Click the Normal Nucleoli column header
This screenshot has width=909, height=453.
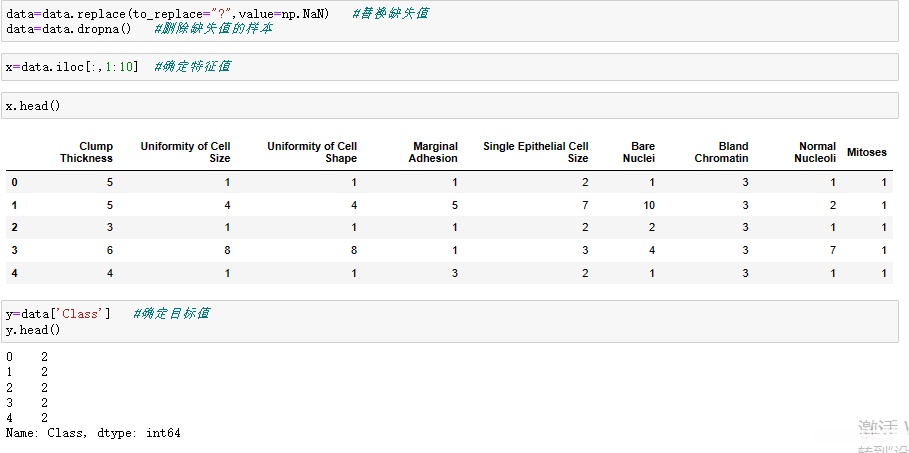(x=816, y=152)
